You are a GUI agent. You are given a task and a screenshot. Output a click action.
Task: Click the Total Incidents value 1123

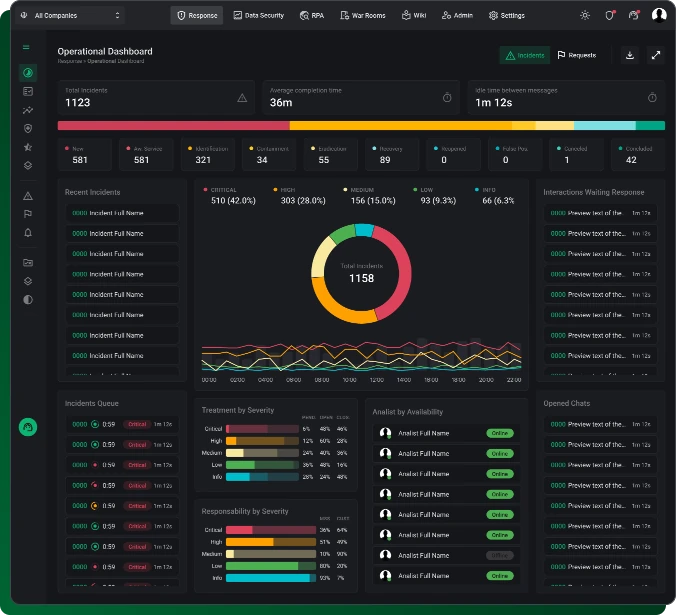[78, 103]
